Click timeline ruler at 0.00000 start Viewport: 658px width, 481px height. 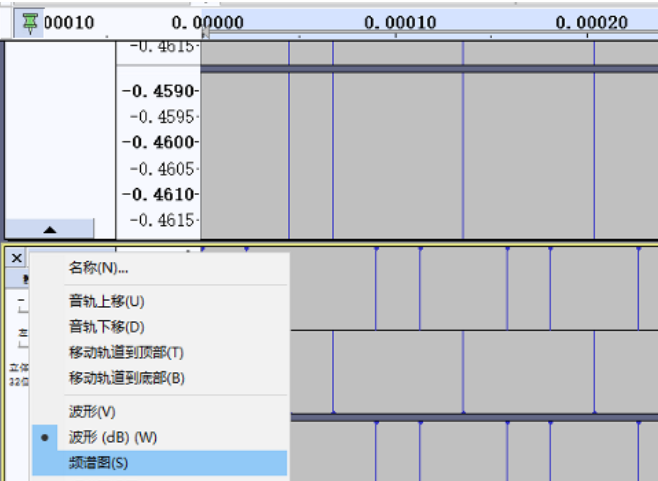207,23
